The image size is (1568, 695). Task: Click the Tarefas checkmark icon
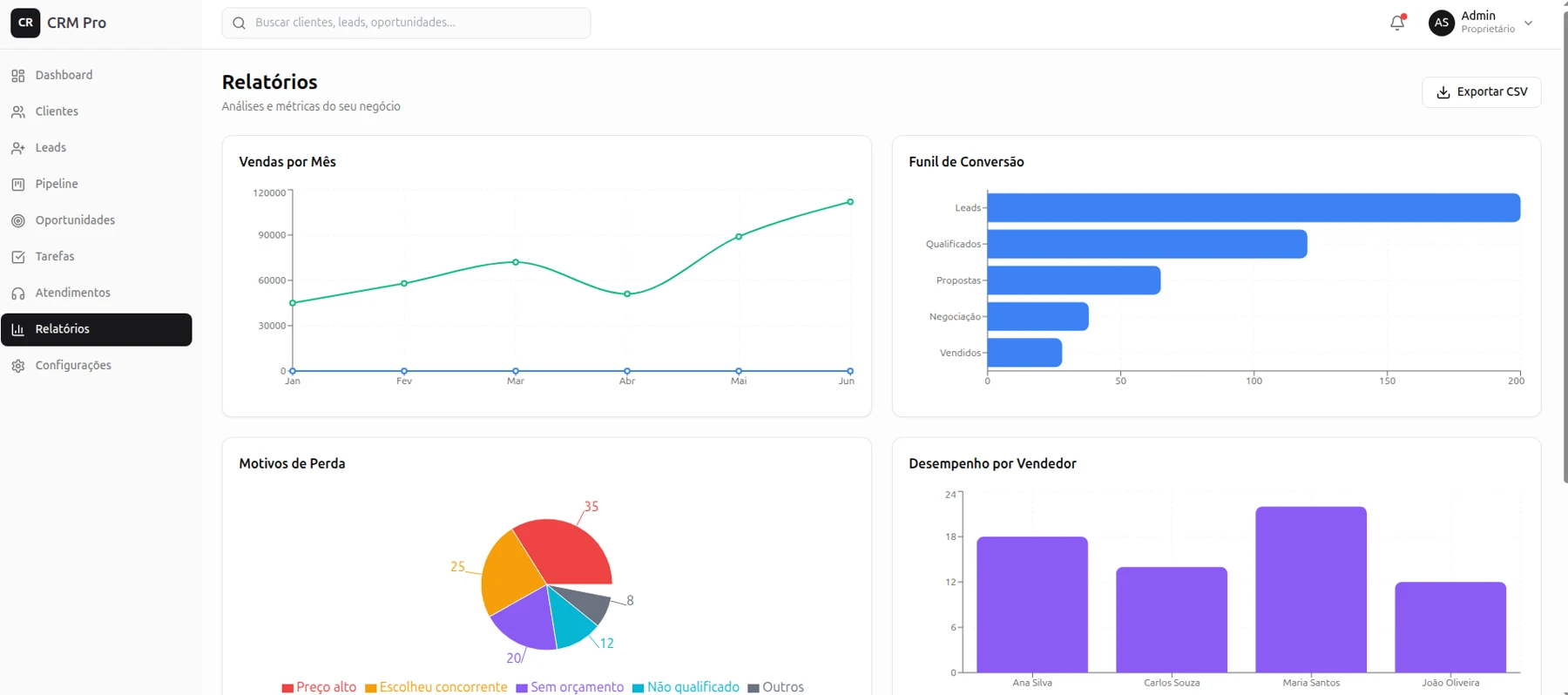click(x=18, y=257)
